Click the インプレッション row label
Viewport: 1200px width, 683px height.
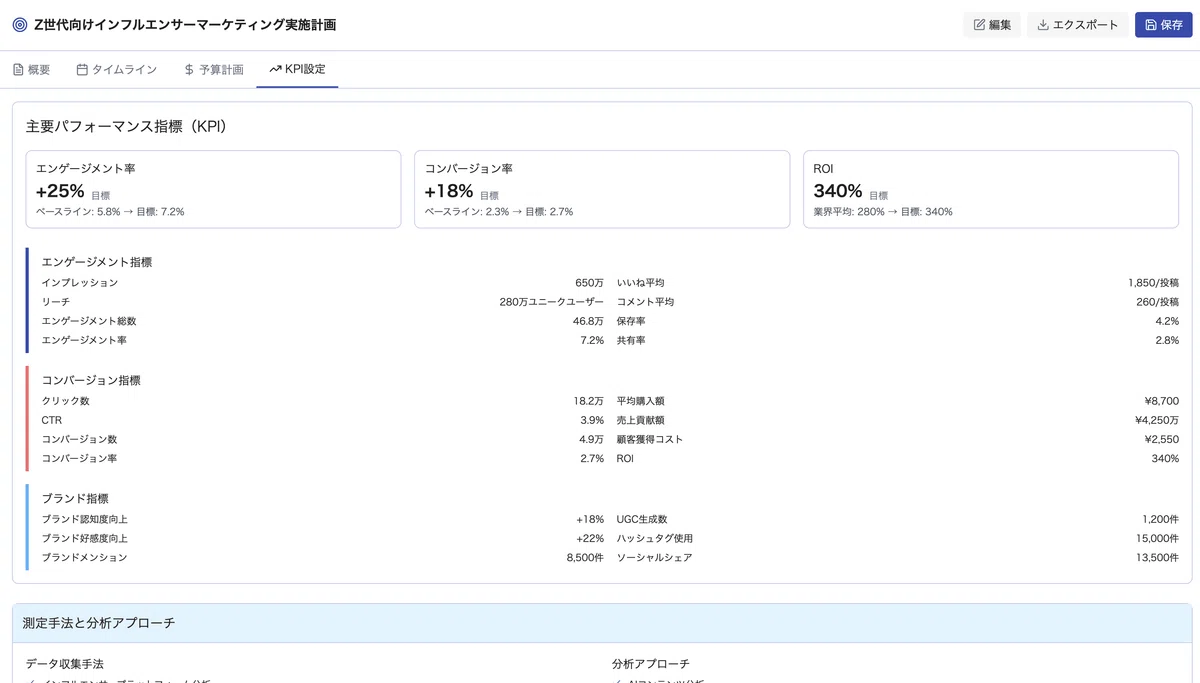click(80, 283)
